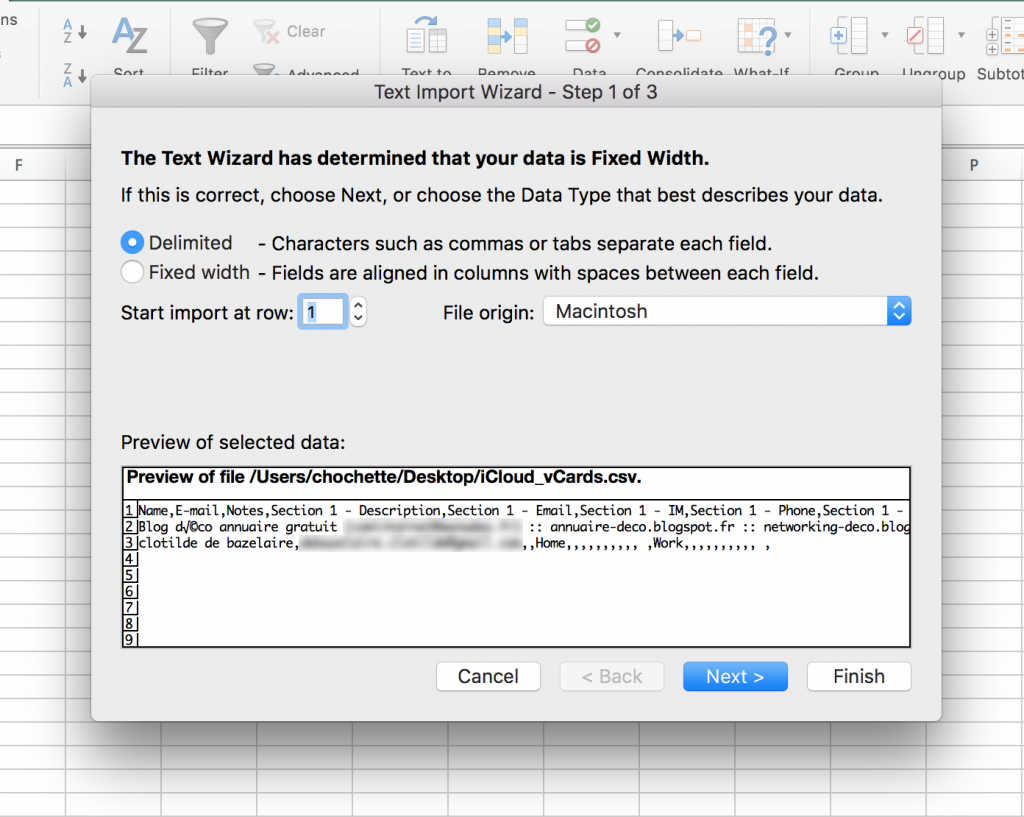Viewport: 1024px width, 817px height.
Task: Click the Sort Z to A descending icon
Action: 75,72
